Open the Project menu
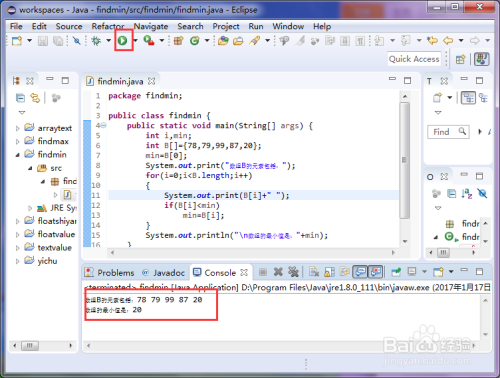Viewport: 500px width, 378px height. point(226,26)
